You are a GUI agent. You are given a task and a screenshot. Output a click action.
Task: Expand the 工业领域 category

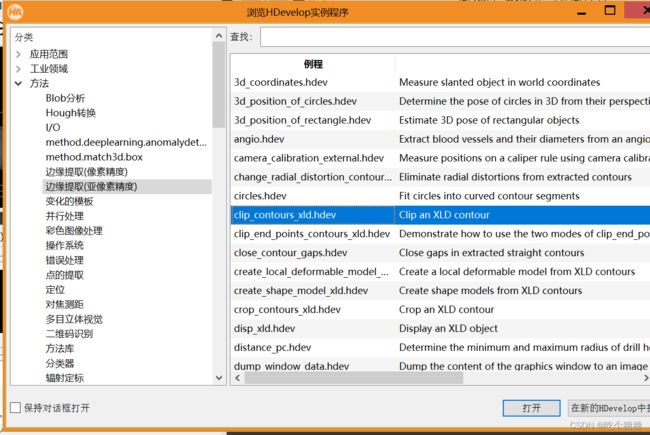point(18,69)
